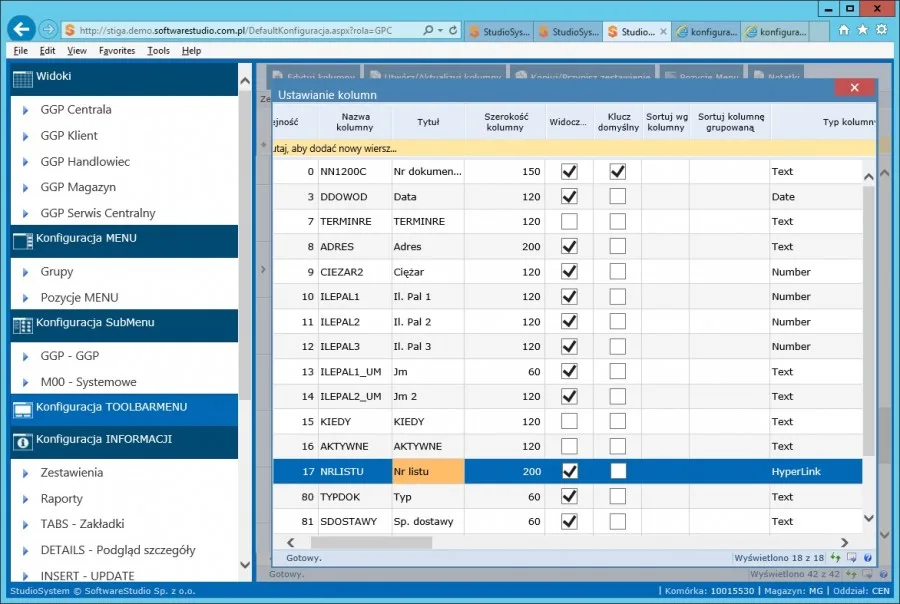Open the Favorites star icon
900x604 pixels.
pyautogui.click(x=862, y=30)
